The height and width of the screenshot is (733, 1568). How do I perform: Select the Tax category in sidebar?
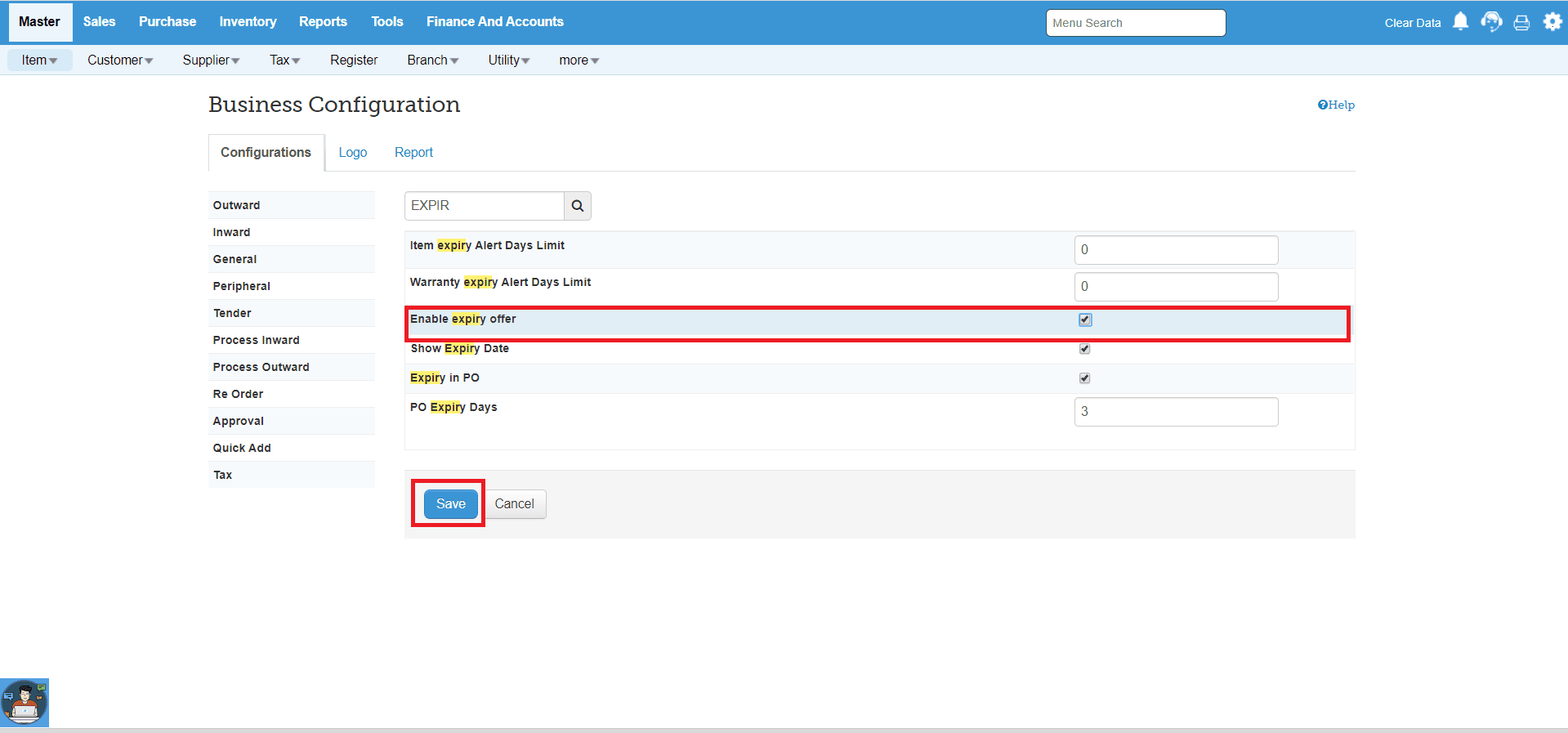(x=292, y=475)
